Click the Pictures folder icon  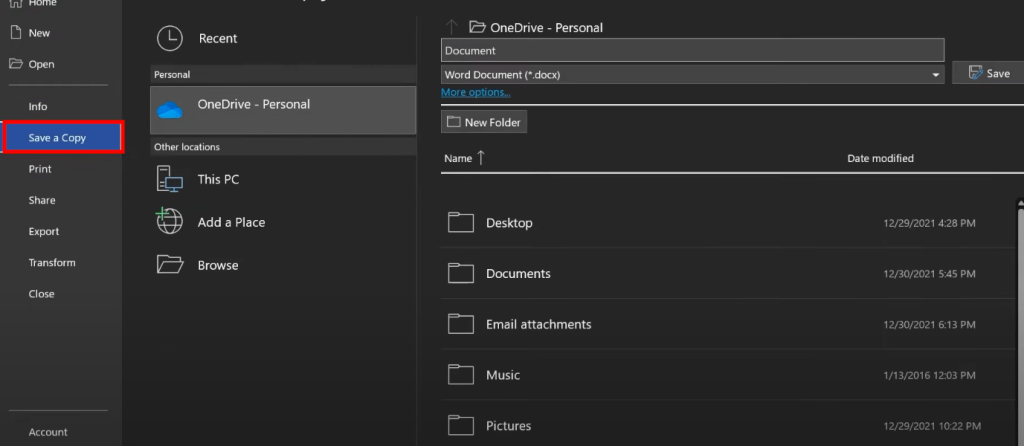click(x=460, y=426)
